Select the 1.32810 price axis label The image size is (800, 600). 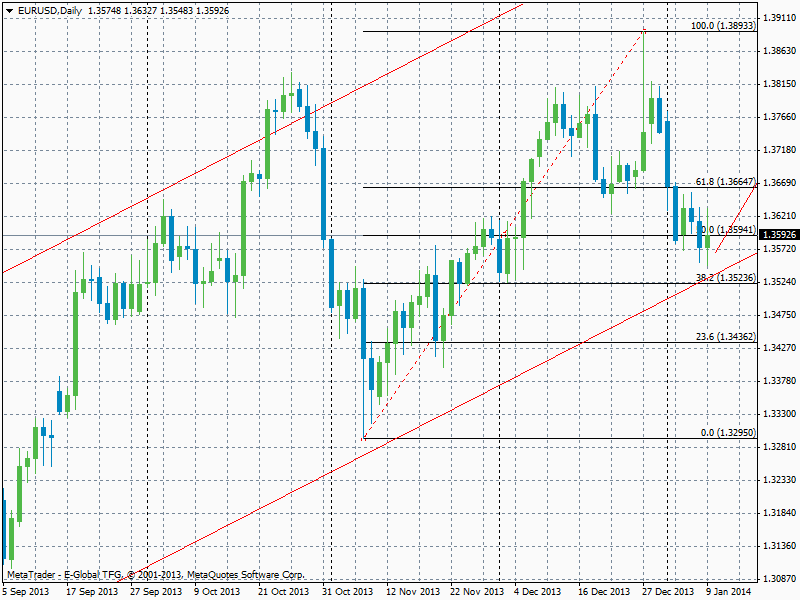pos(779,446)
